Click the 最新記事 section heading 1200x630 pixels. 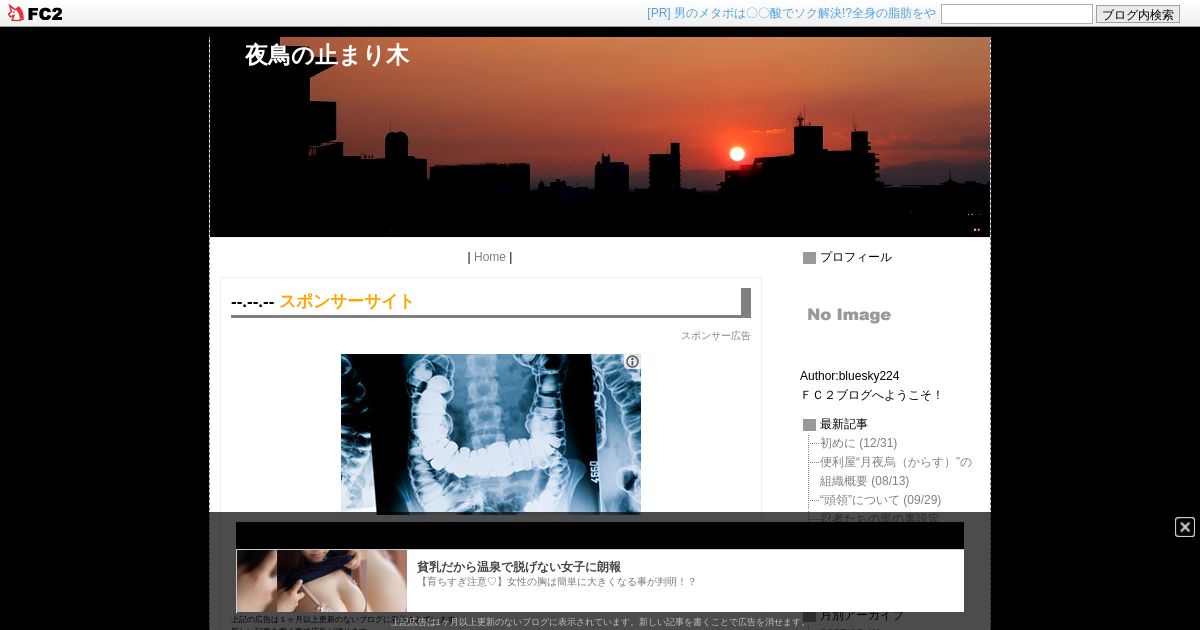pos(844,424)
